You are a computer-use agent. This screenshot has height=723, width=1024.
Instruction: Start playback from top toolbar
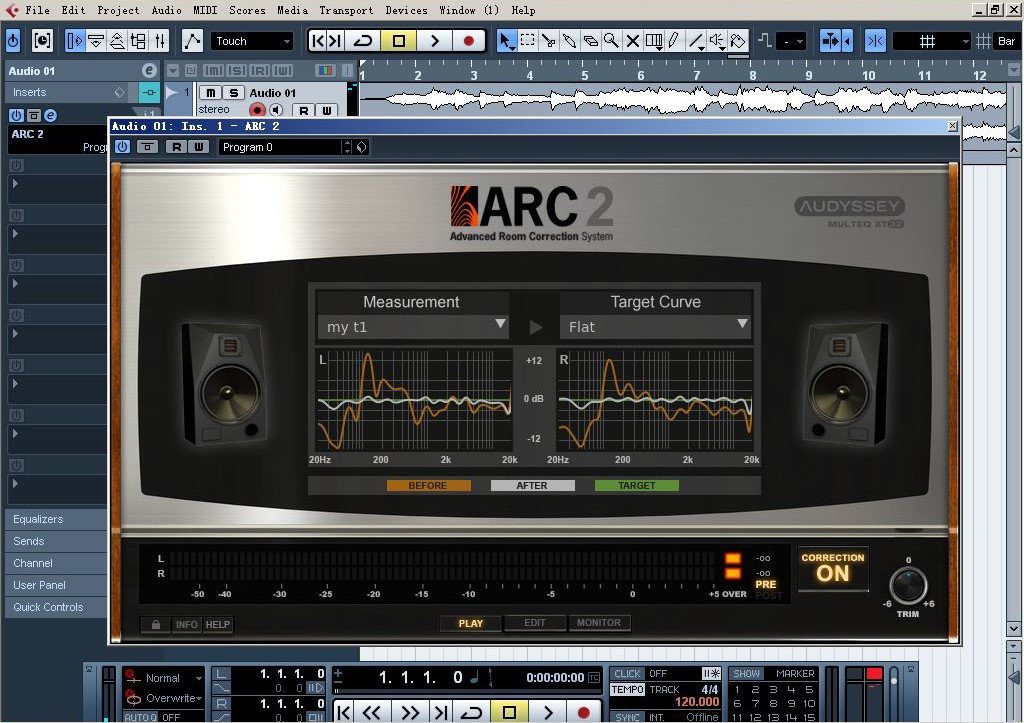434,40
